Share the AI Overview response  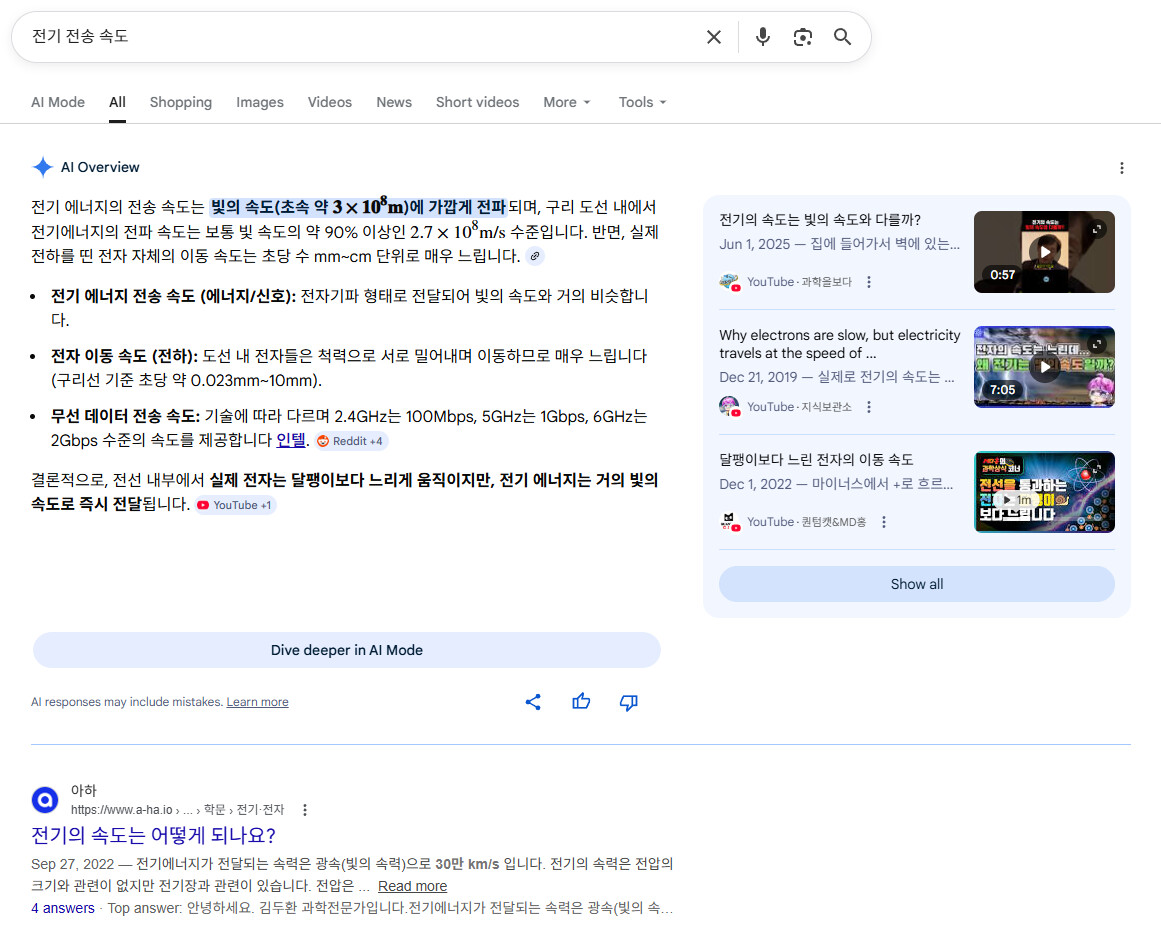click(533, 702)
